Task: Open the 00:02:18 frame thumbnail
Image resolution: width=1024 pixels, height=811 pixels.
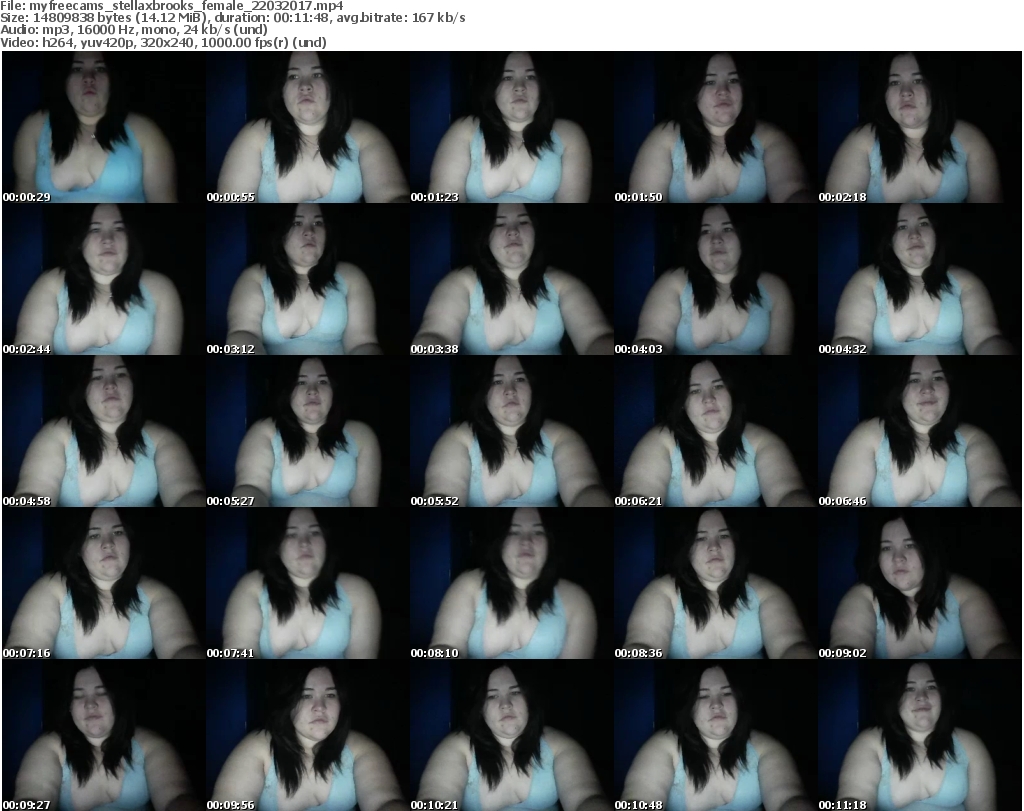Action: coord(920,127)
